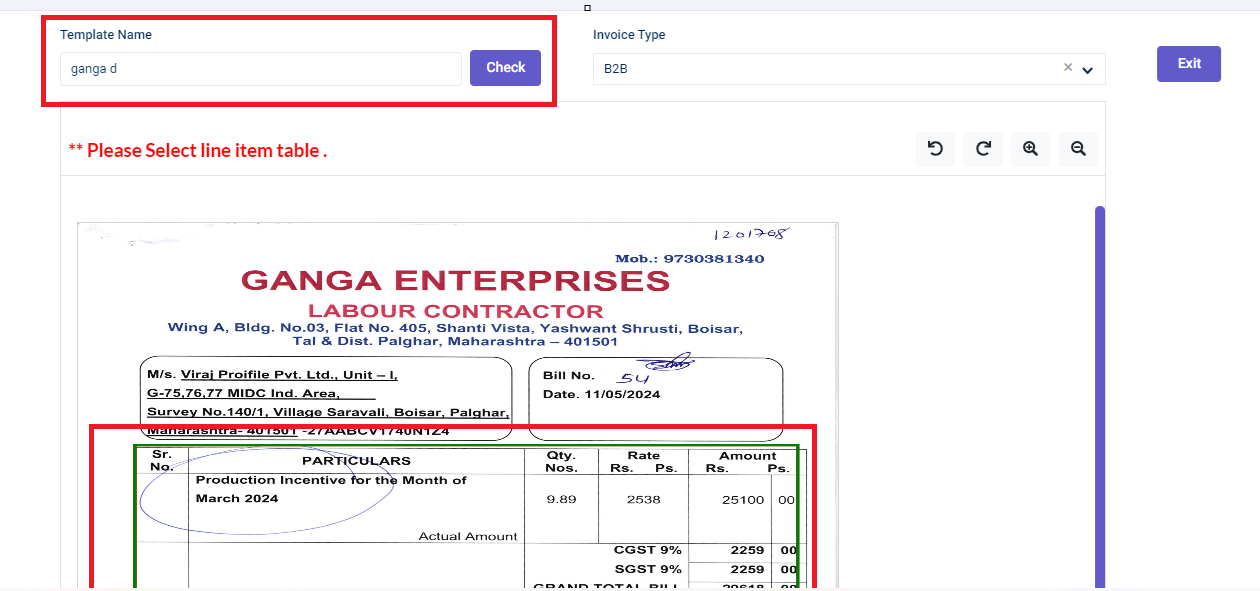Click the Check button for template name
This screenshot has width=1260, height=591.
coord(505,68)
